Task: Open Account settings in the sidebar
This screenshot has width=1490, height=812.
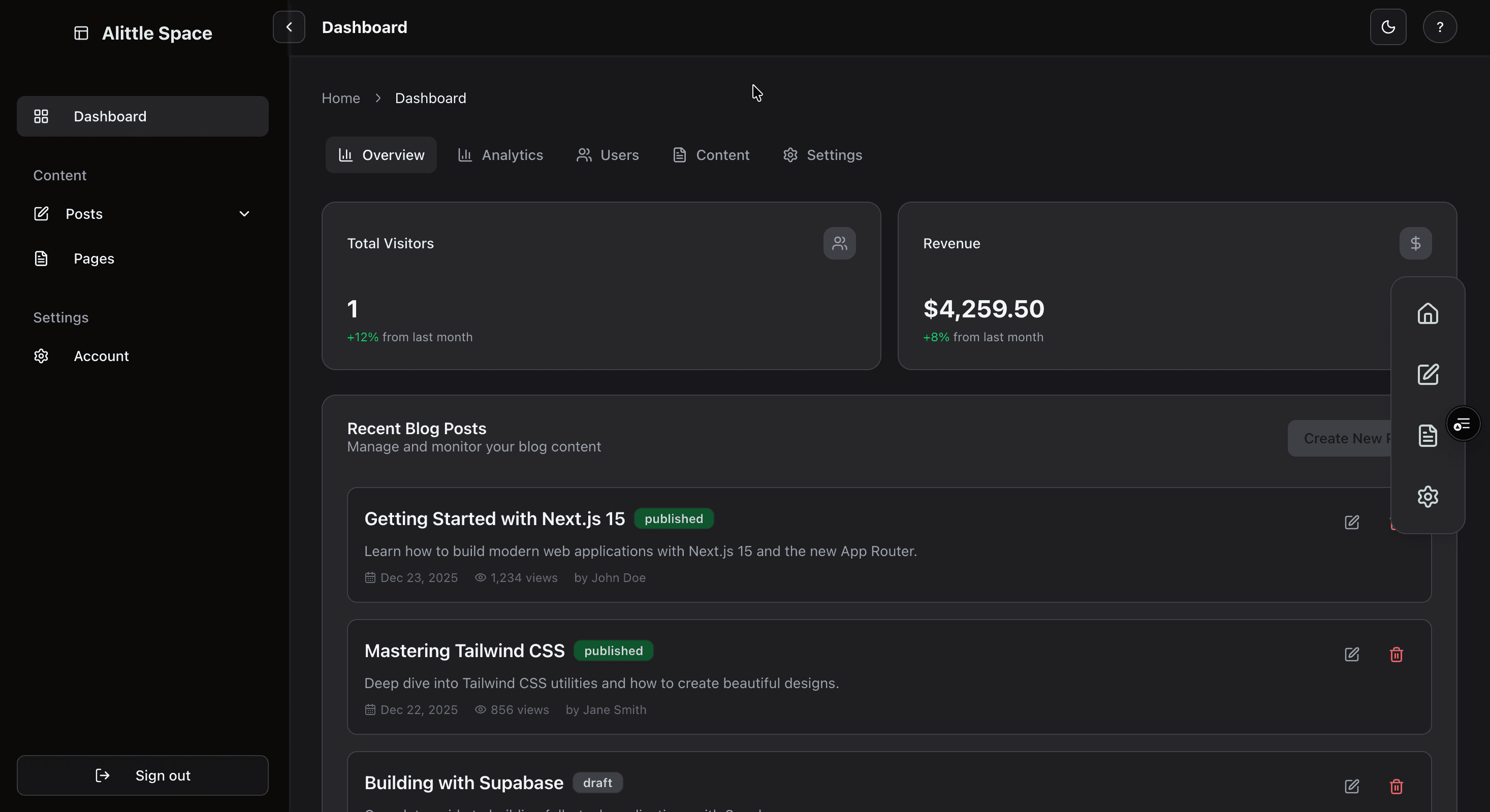Action: click(101, 356)
